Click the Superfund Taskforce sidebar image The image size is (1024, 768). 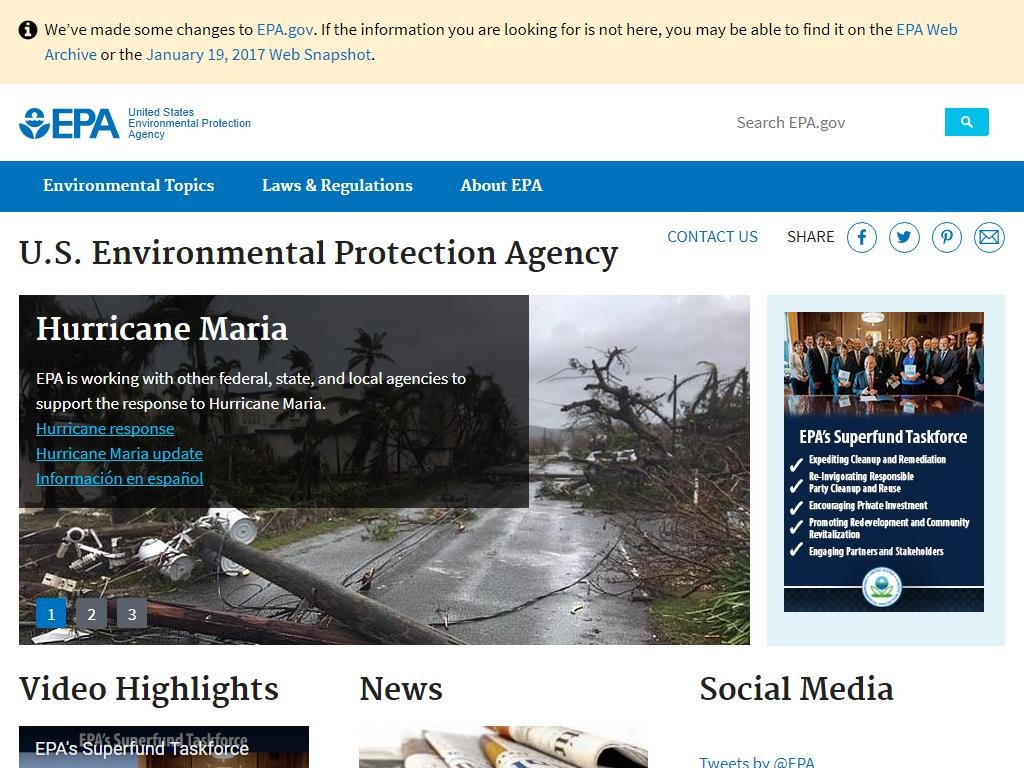[x=884, y=462]
